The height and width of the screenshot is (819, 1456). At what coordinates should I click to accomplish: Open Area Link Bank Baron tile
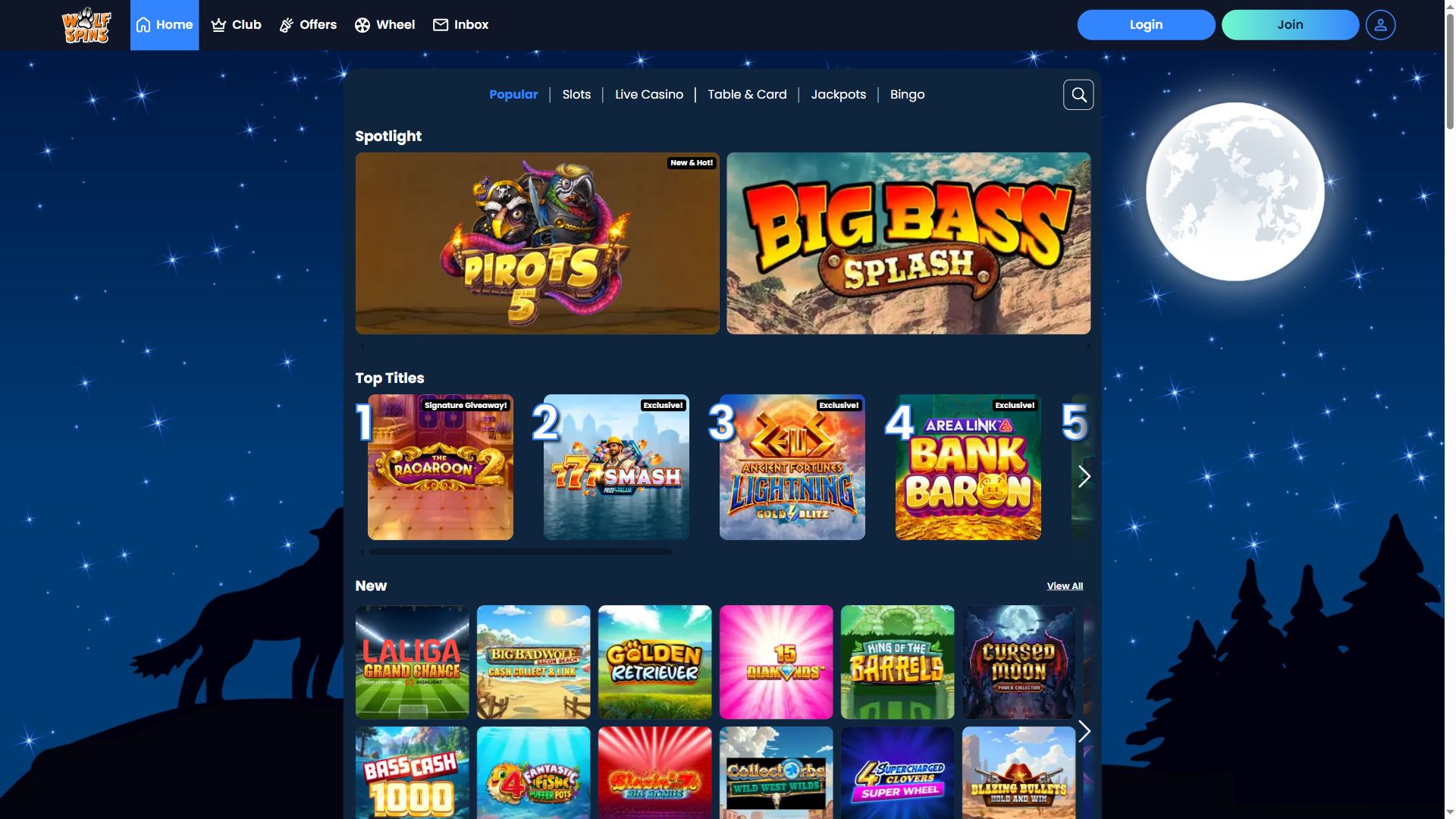tap(968, 467)
